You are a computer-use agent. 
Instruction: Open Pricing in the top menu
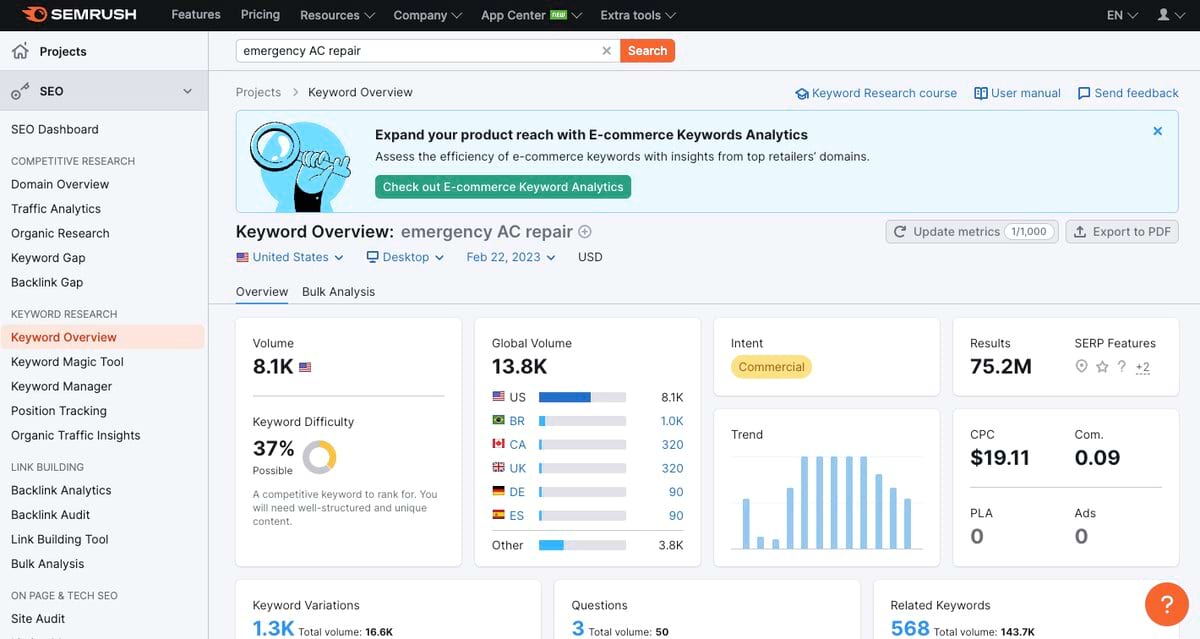click(x=260, y=15)
